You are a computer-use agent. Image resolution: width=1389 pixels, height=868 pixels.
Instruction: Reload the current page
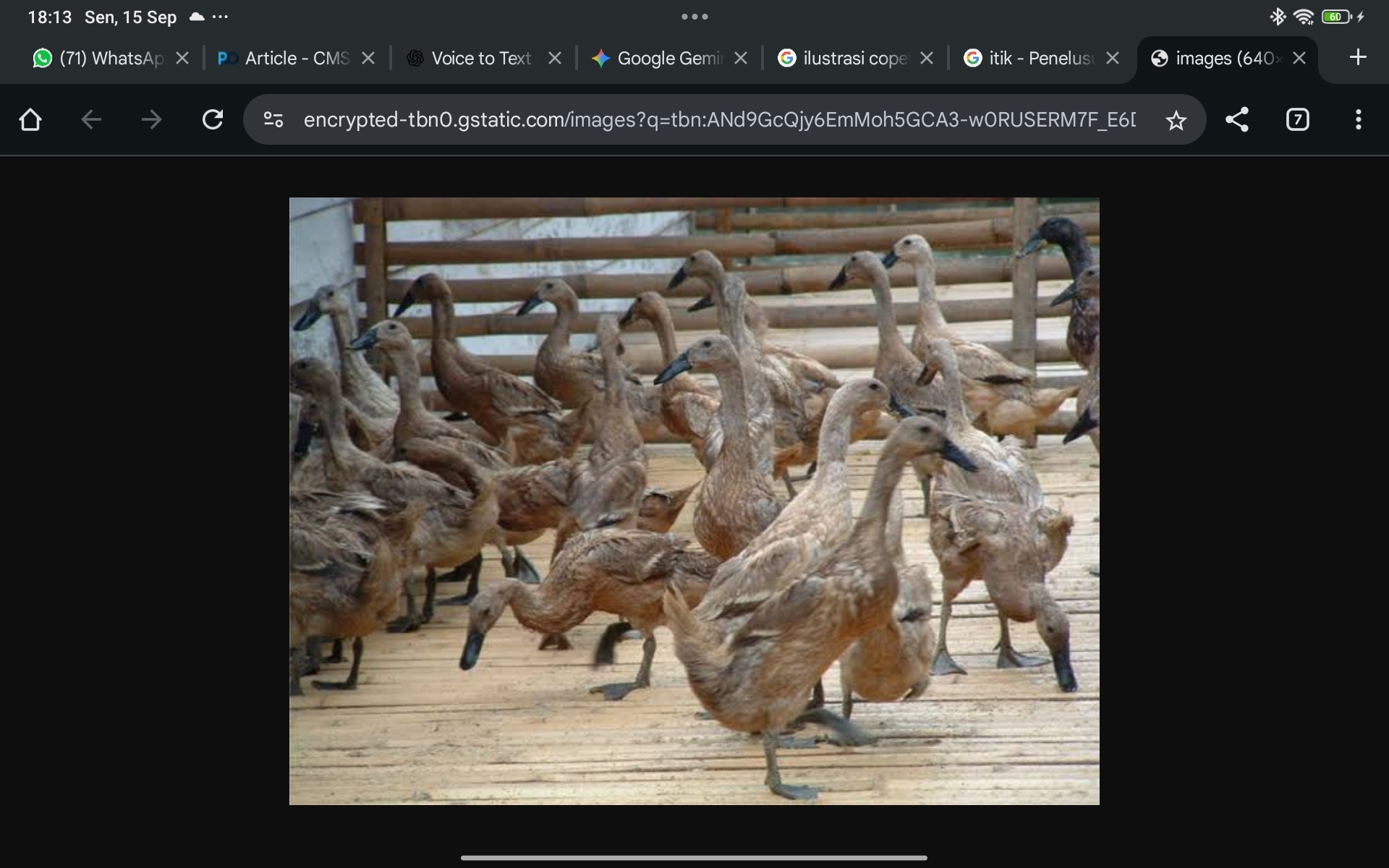[x=213, y=119]
